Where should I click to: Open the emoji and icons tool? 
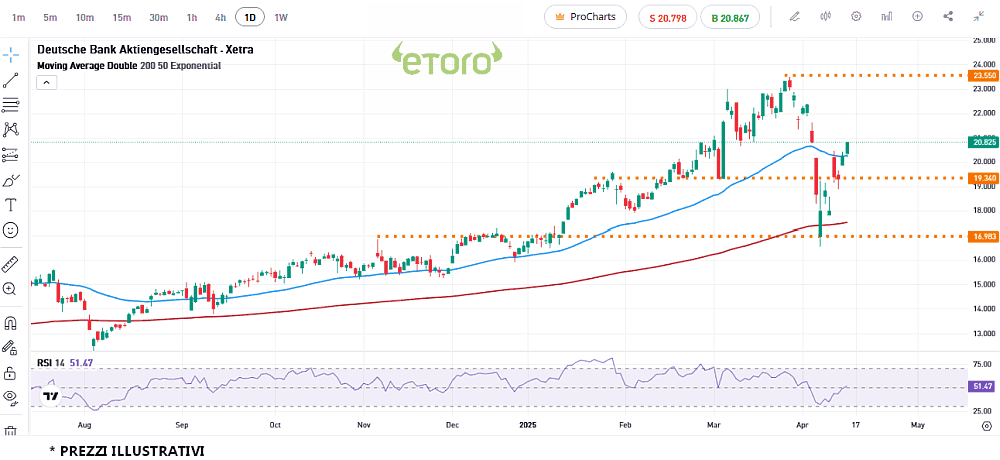pos(10,230)
